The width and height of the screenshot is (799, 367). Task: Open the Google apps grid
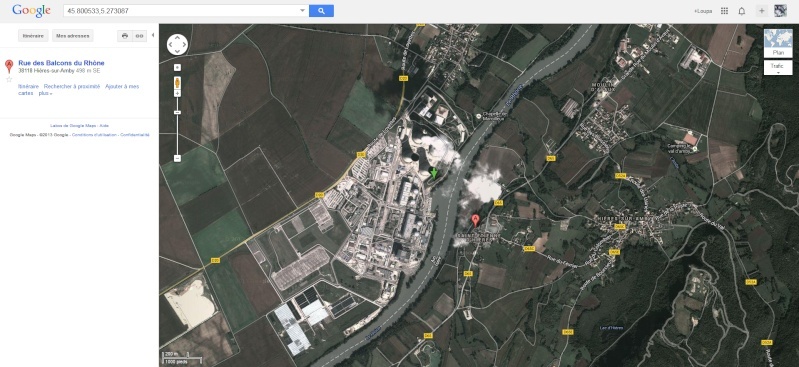tap(725, 11)
